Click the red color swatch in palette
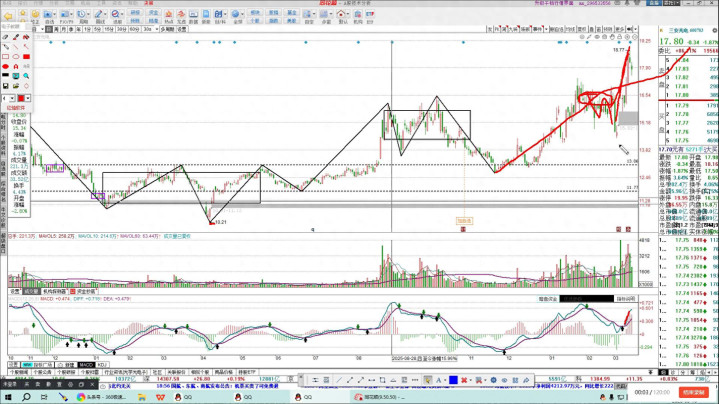This screenshot has width=719, height=404. point(20,98)
